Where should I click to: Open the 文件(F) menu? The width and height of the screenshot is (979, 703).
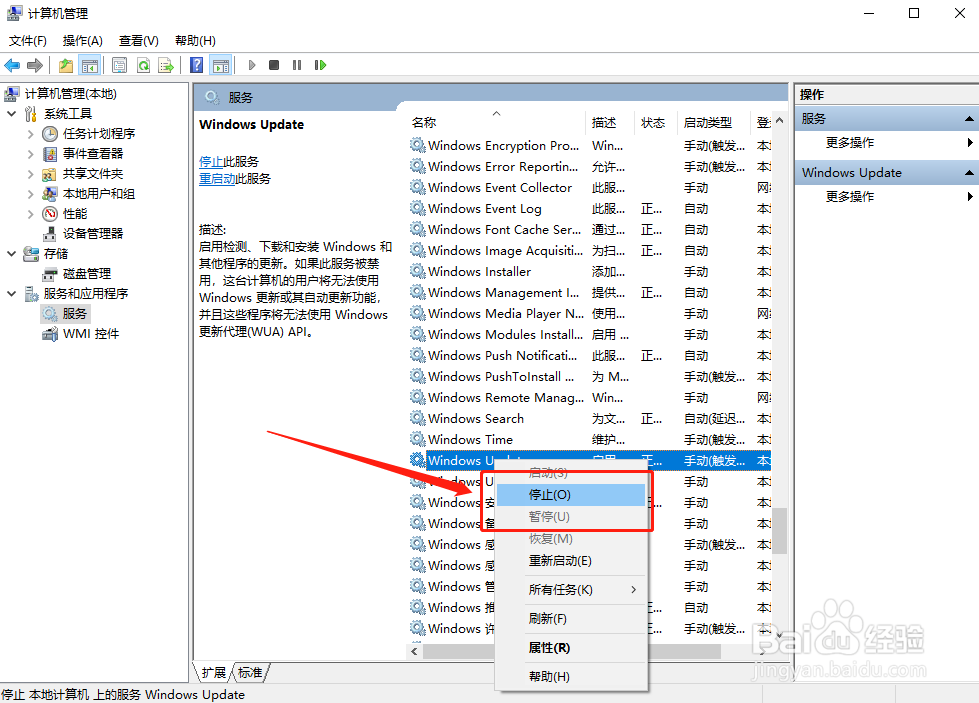coord(27,41)
